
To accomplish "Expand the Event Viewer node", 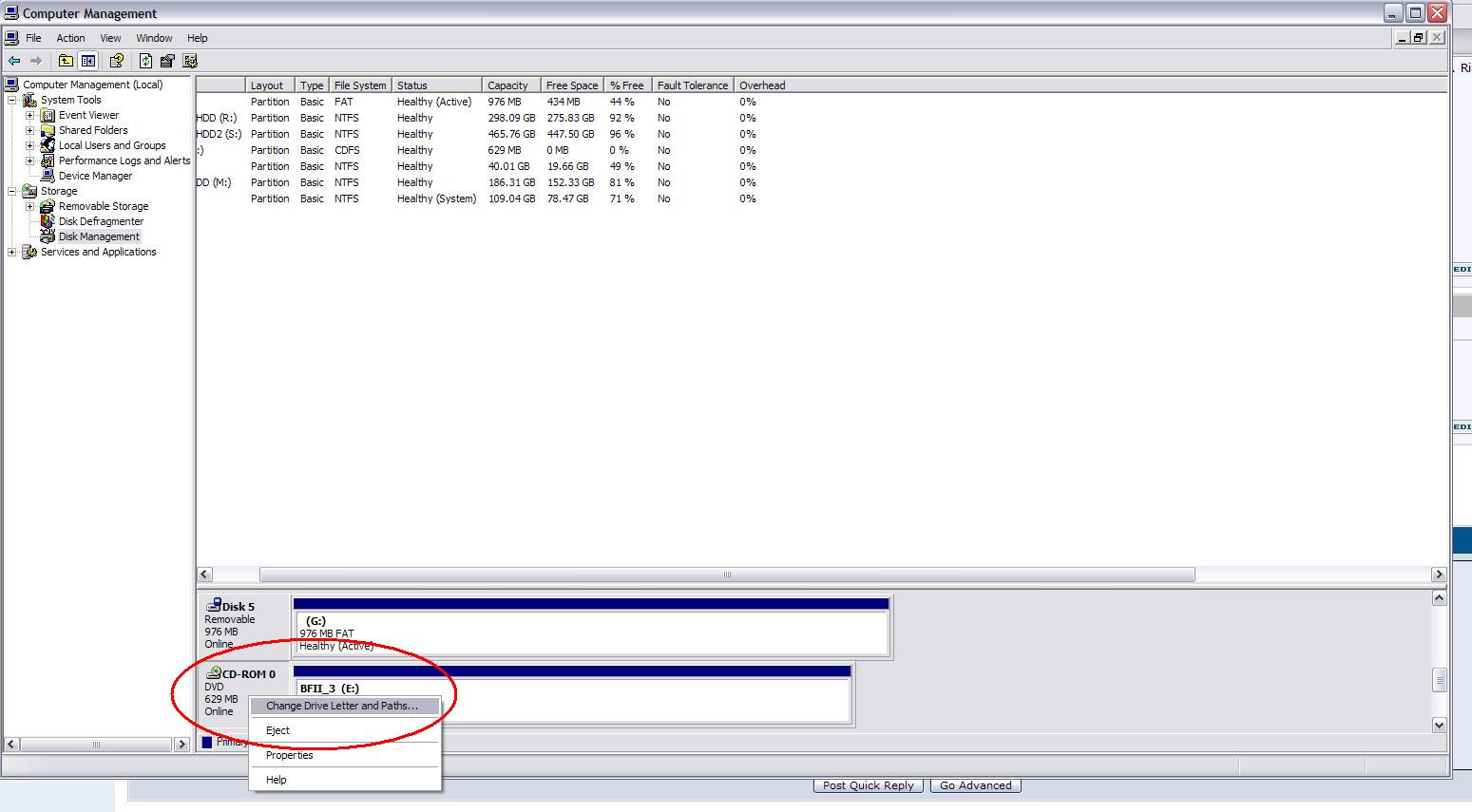I will (x=29, y=115).
